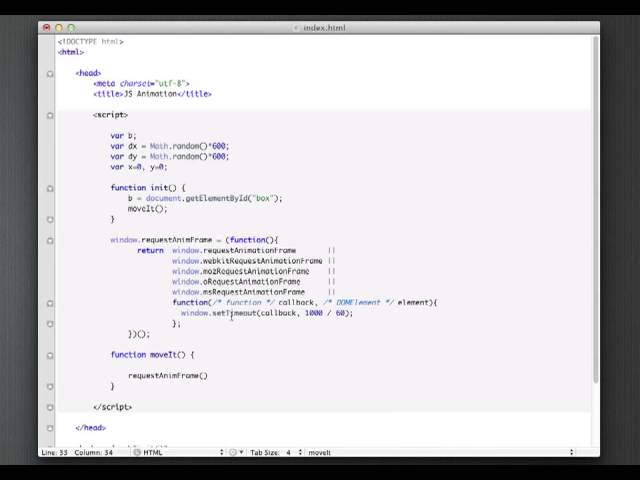640x480 pixels.
Task: Place cursor on 'var b;' line
Action: tap(123, 136)
